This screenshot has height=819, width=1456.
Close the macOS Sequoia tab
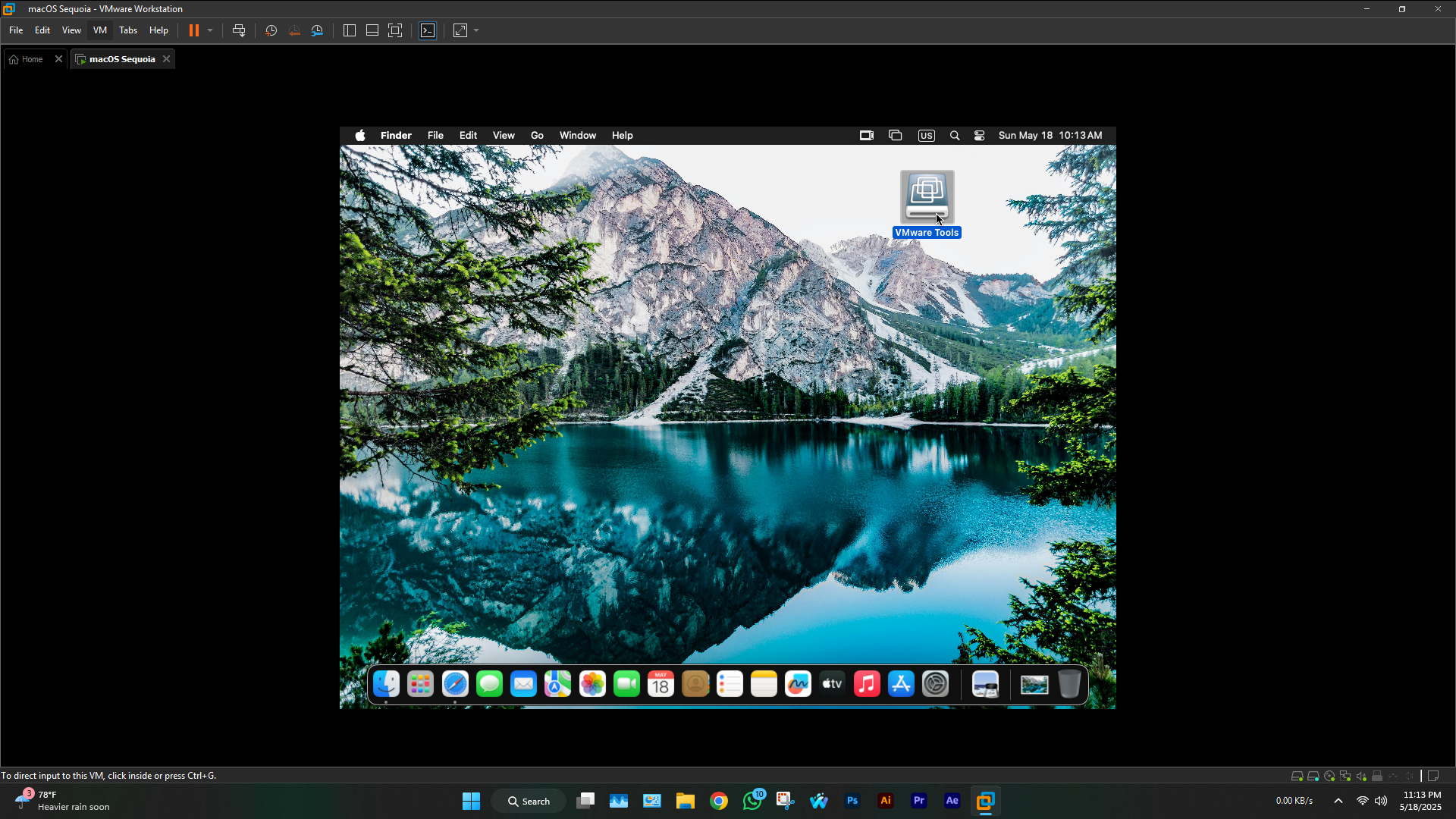coord(167,59)
